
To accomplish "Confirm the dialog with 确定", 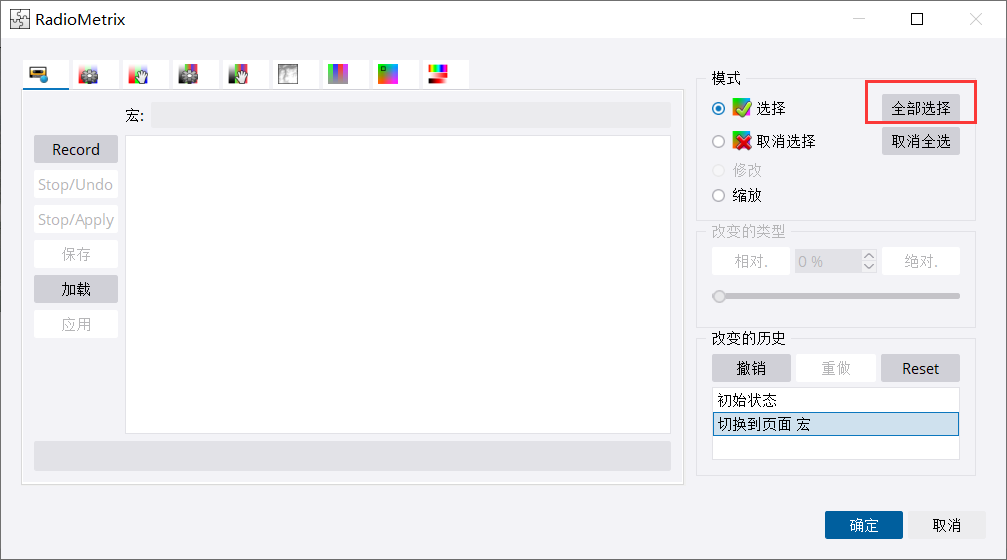I will 863,525.
